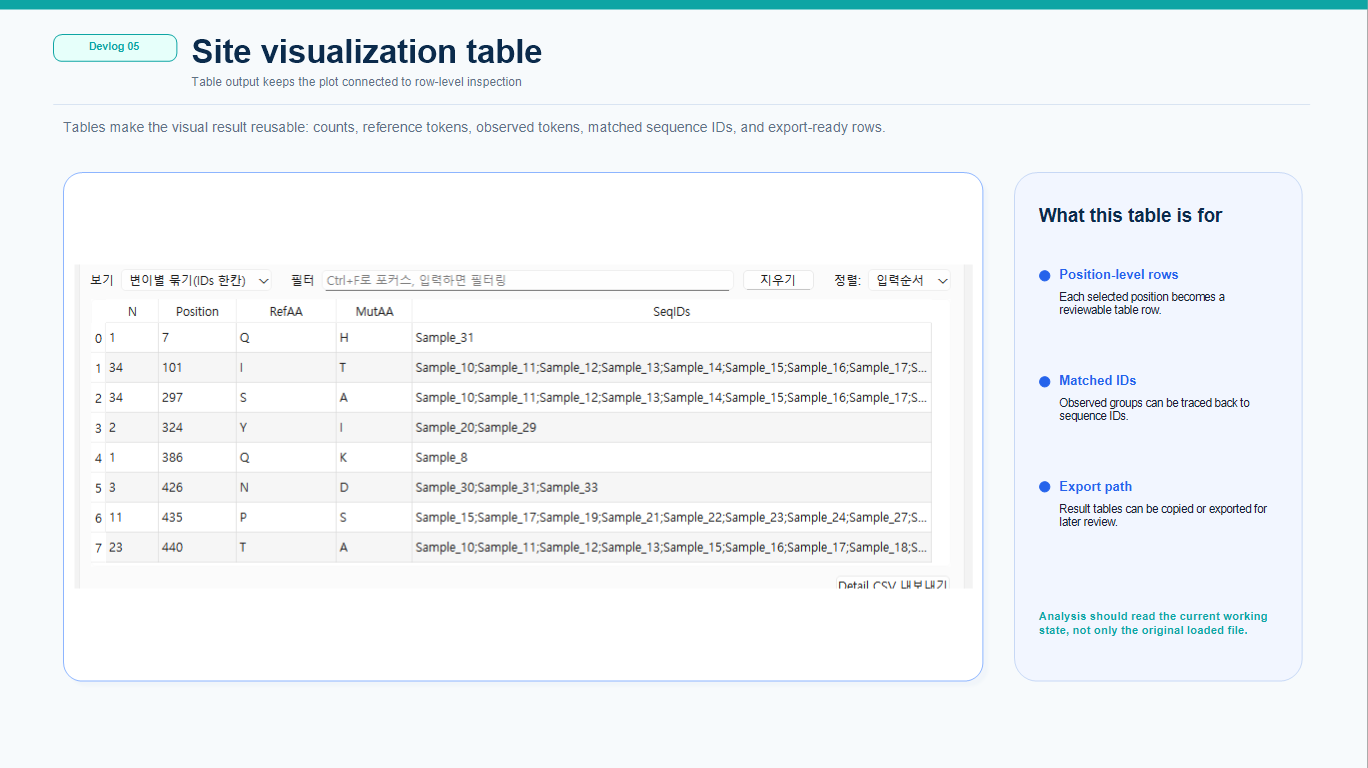The width and height of the screenshot is (1368, 768).
Task: Click MutAA cell H in row 0
Action: 374,338
